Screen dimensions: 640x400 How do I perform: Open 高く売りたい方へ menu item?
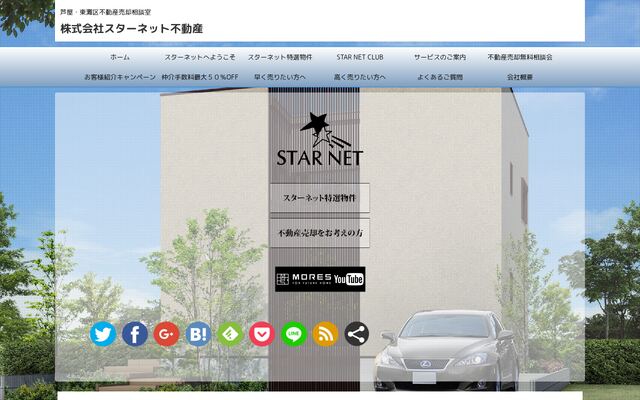pos(360,77)
